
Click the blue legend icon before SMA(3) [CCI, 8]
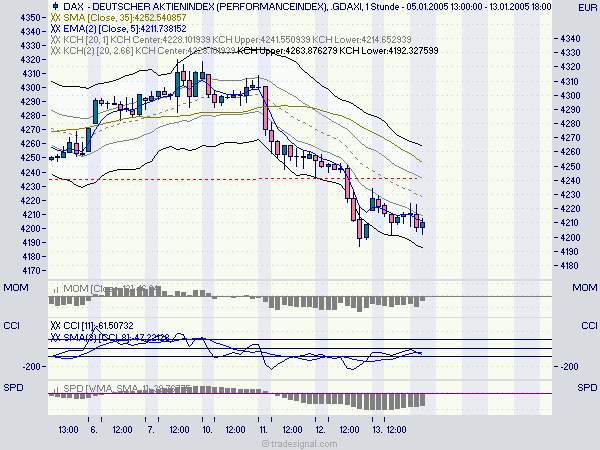pyautogui.click(x=55, y=338)
